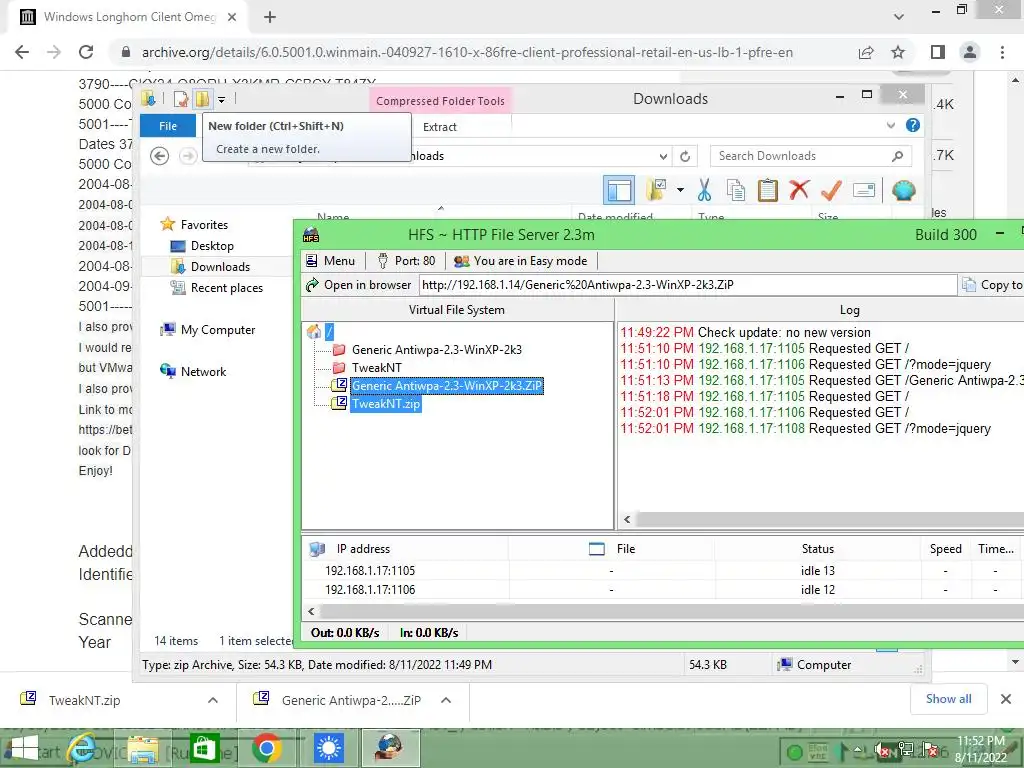Open the Chrome profile avatar
This screenshot has width=1024, height=768.
click(x=970, y=52)
